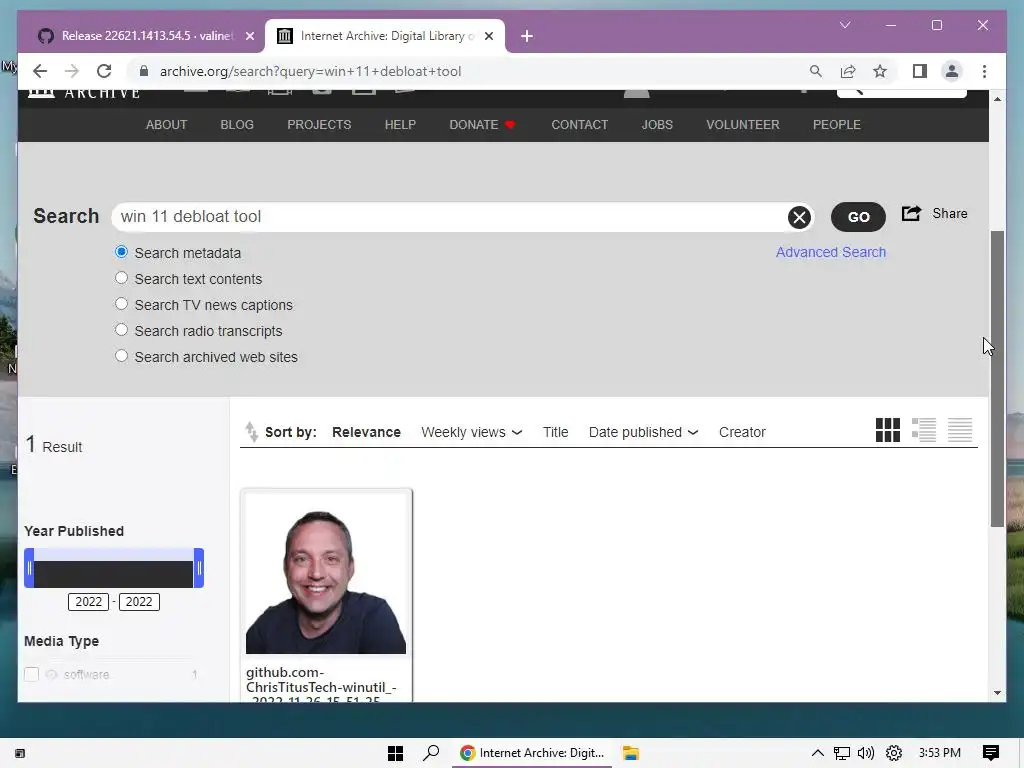Sort results by Relevance
This screenshot has height=768, width=1024.
tap(366, 432)
